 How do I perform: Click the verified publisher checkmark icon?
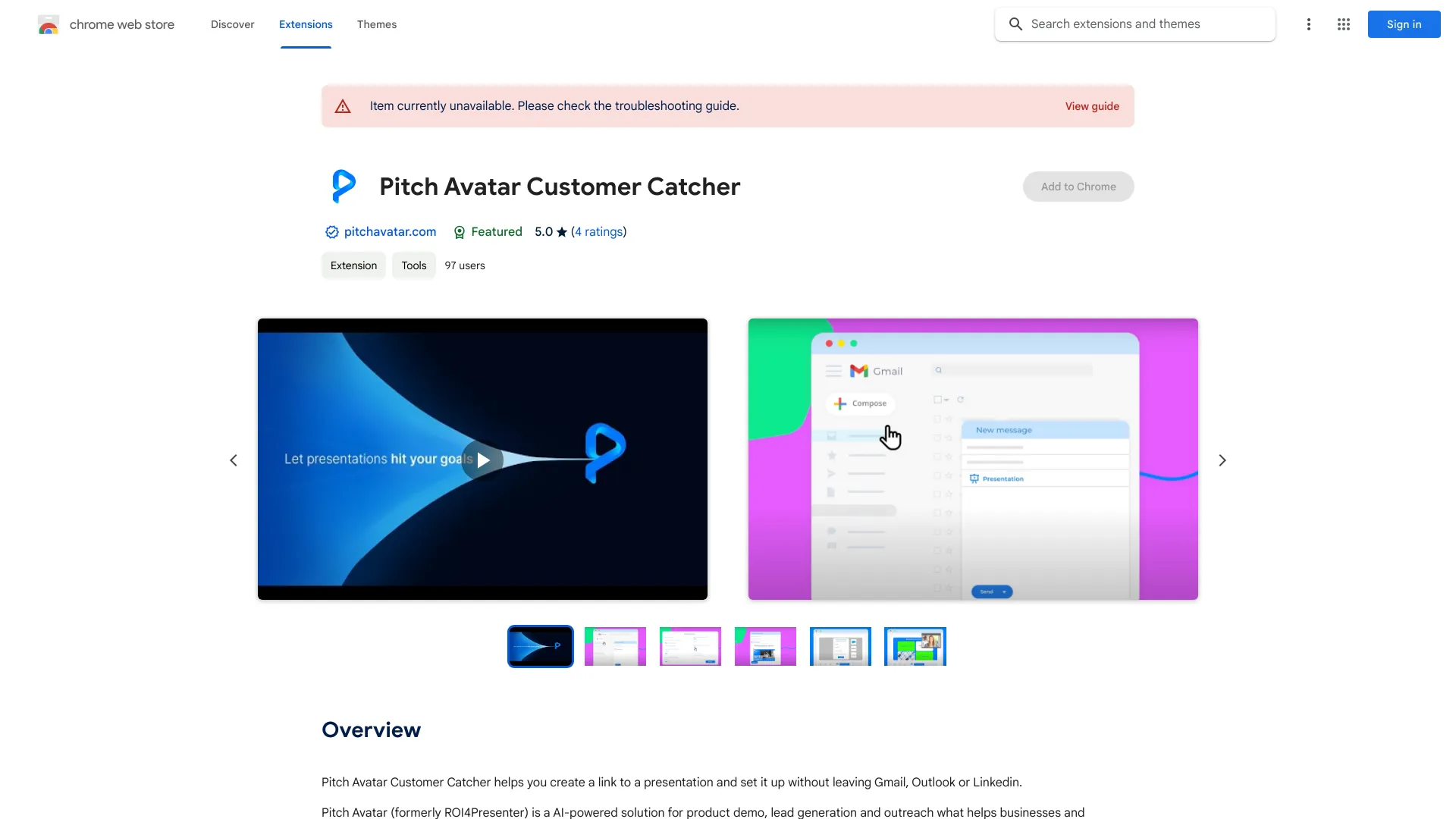pyautogui.click(x=332, y=232)
